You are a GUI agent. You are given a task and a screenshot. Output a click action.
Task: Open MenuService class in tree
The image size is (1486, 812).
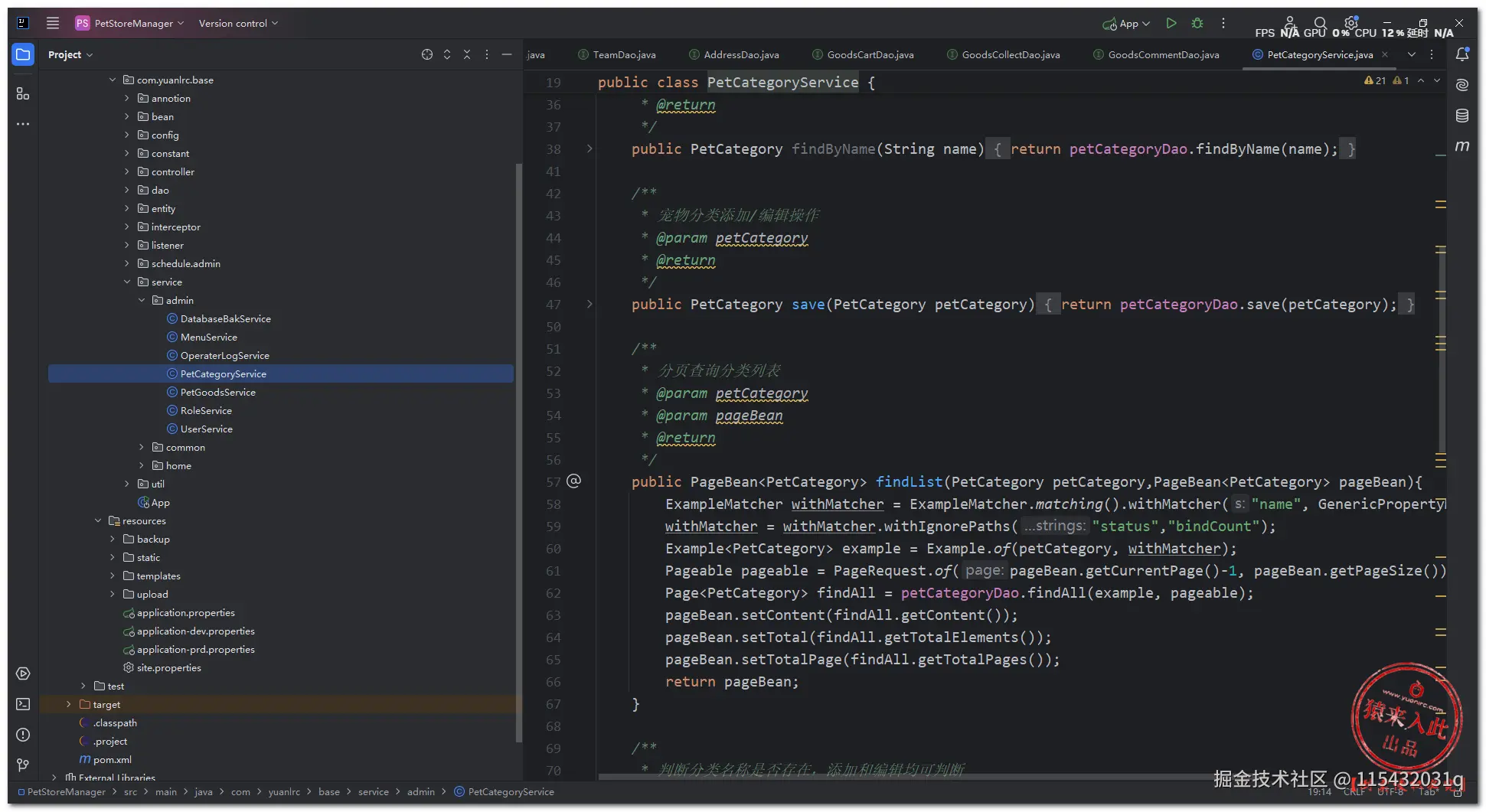tap(208, 337)
